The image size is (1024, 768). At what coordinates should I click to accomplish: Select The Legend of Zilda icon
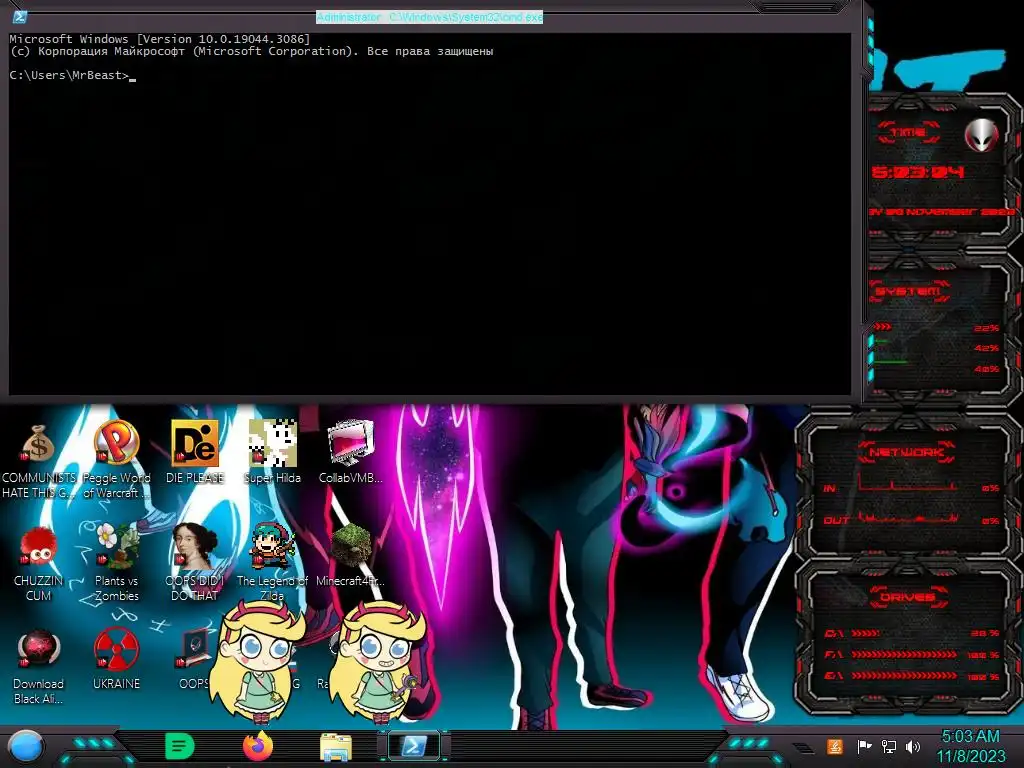click(272, 562)
